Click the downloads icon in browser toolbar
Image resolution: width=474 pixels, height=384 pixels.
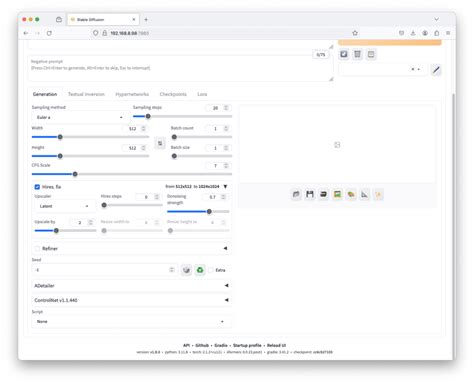(x=413, y=33)
